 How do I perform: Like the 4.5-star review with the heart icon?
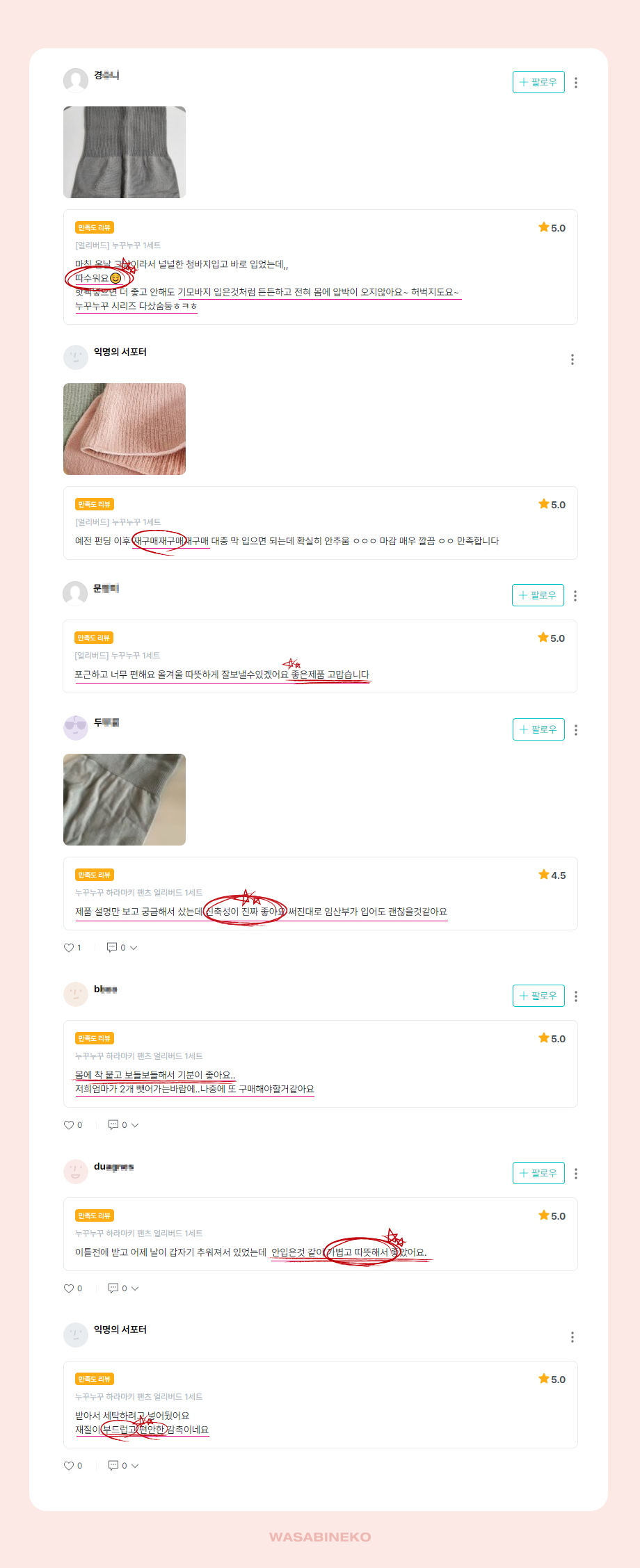click(x=69, y=948)
